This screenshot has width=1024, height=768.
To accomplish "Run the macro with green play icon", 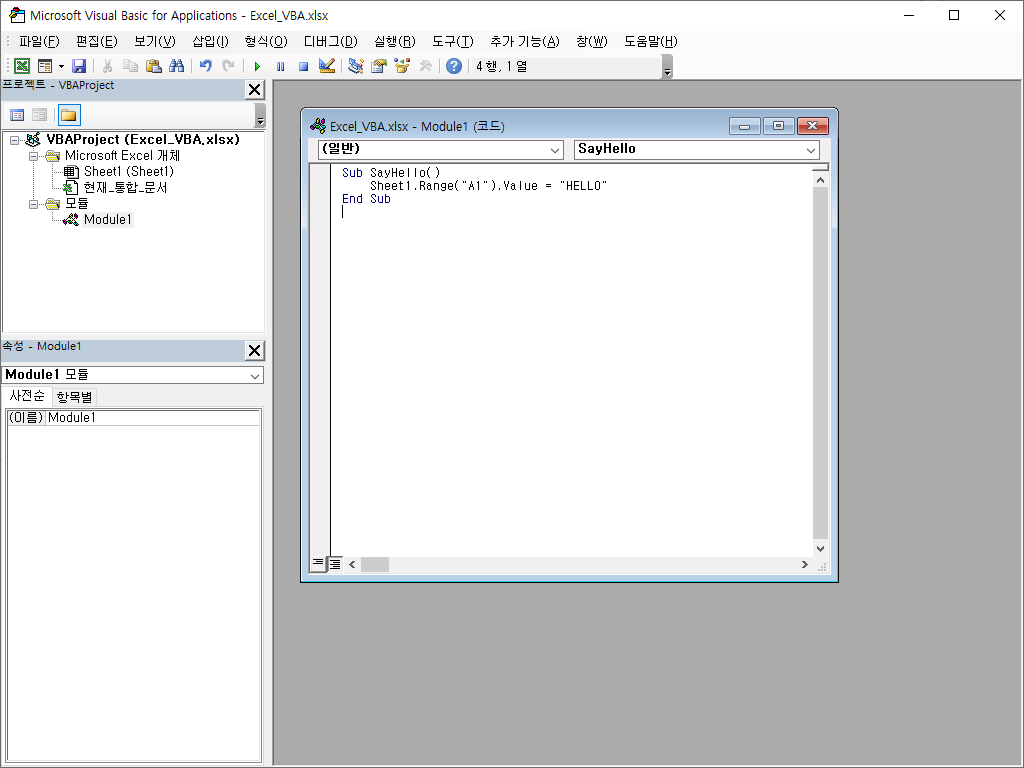I will click(x=257, y=66).
